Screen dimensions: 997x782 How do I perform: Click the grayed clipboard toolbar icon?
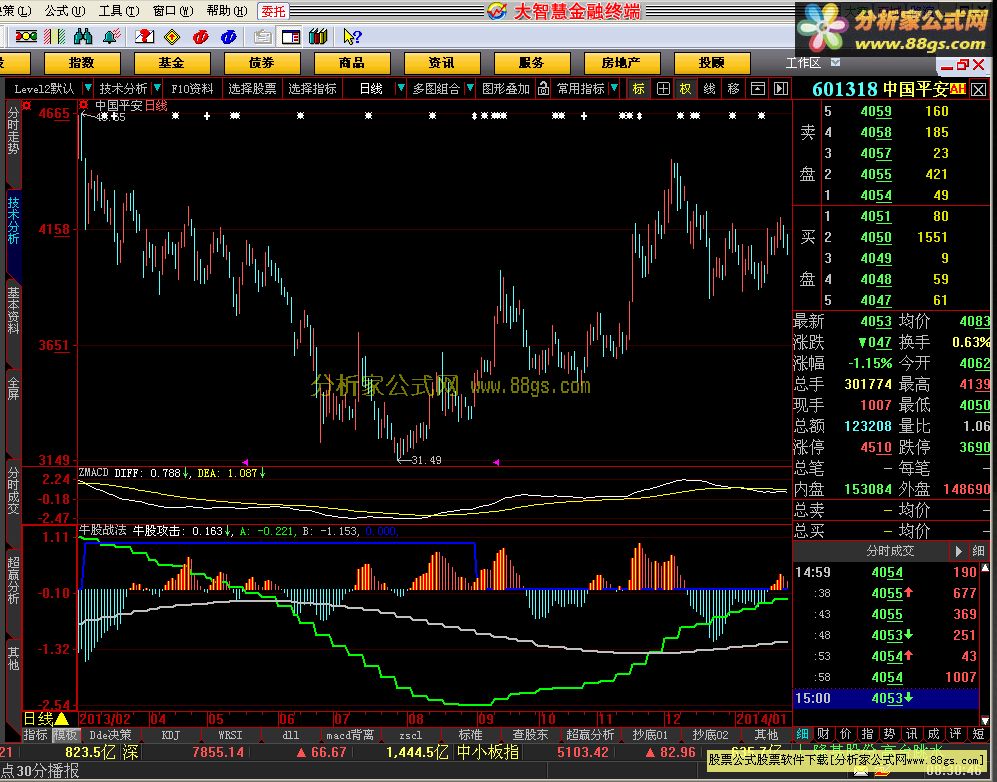click(263, 37)
